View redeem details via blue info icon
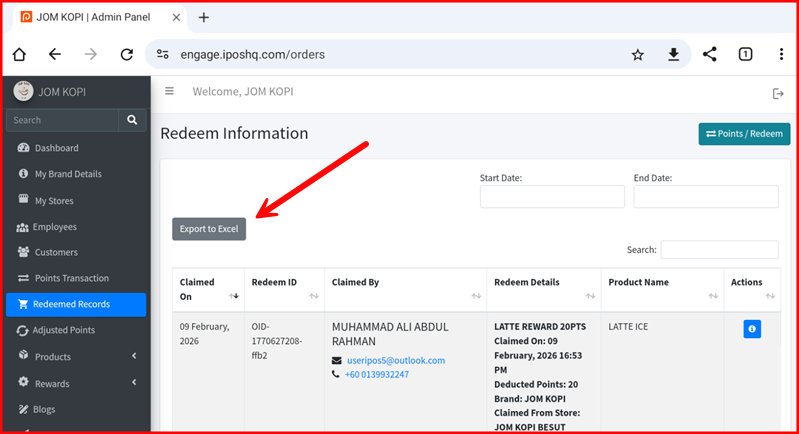799x434 pixels. tap(752, 329)
